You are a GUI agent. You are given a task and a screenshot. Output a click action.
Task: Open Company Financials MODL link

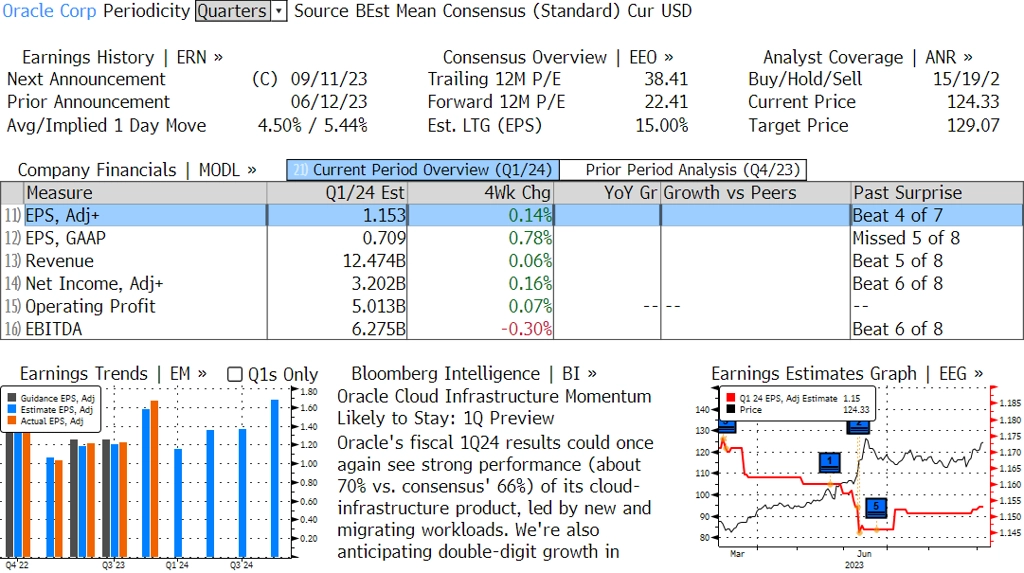coord(136,170)
